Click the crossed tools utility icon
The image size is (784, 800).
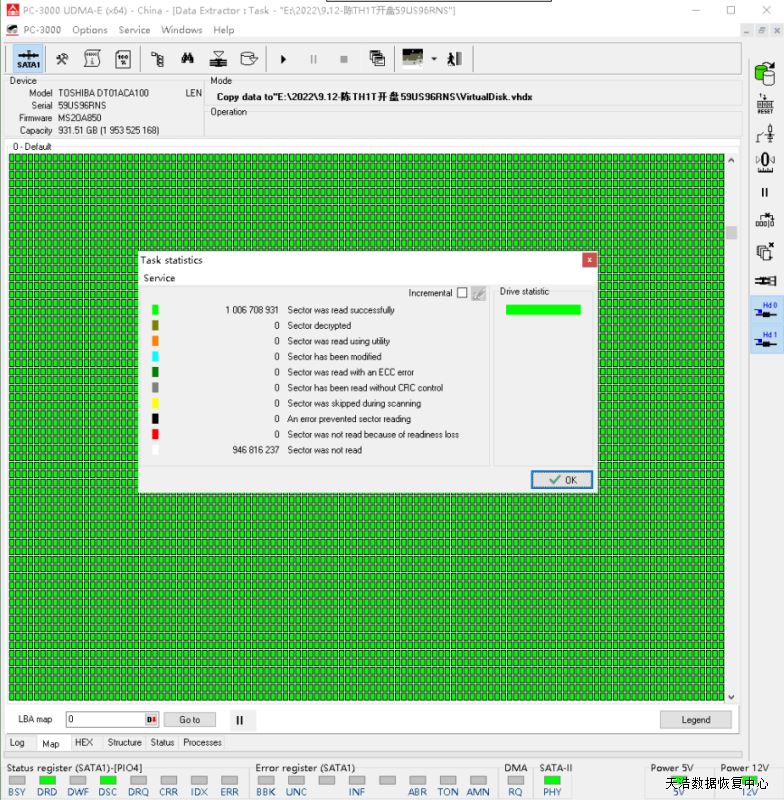pos(62,59)
